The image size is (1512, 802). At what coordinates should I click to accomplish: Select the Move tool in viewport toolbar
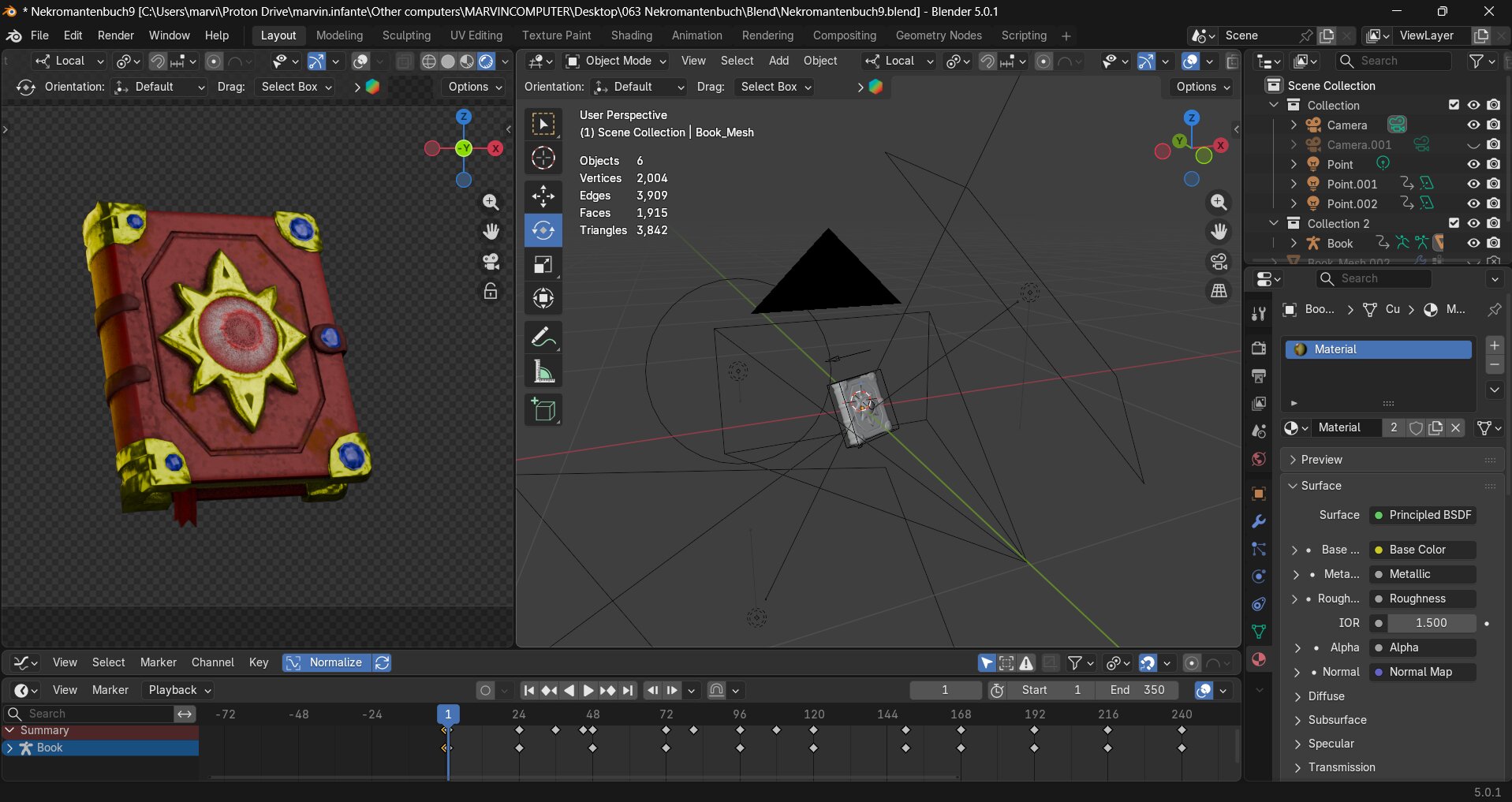tap(543, 196)
